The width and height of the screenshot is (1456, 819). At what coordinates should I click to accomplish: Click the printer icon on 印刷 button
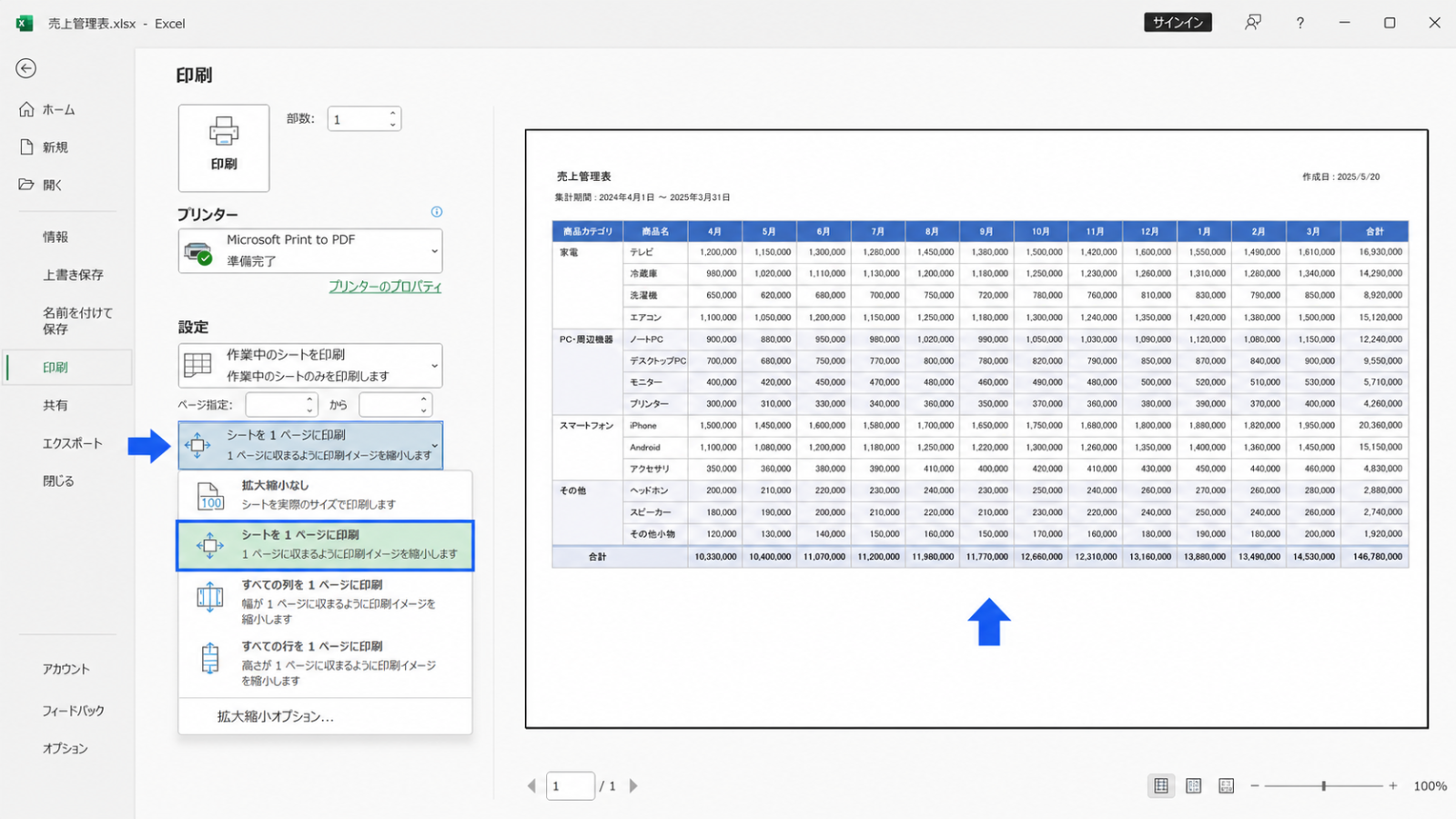coord(224,131)
